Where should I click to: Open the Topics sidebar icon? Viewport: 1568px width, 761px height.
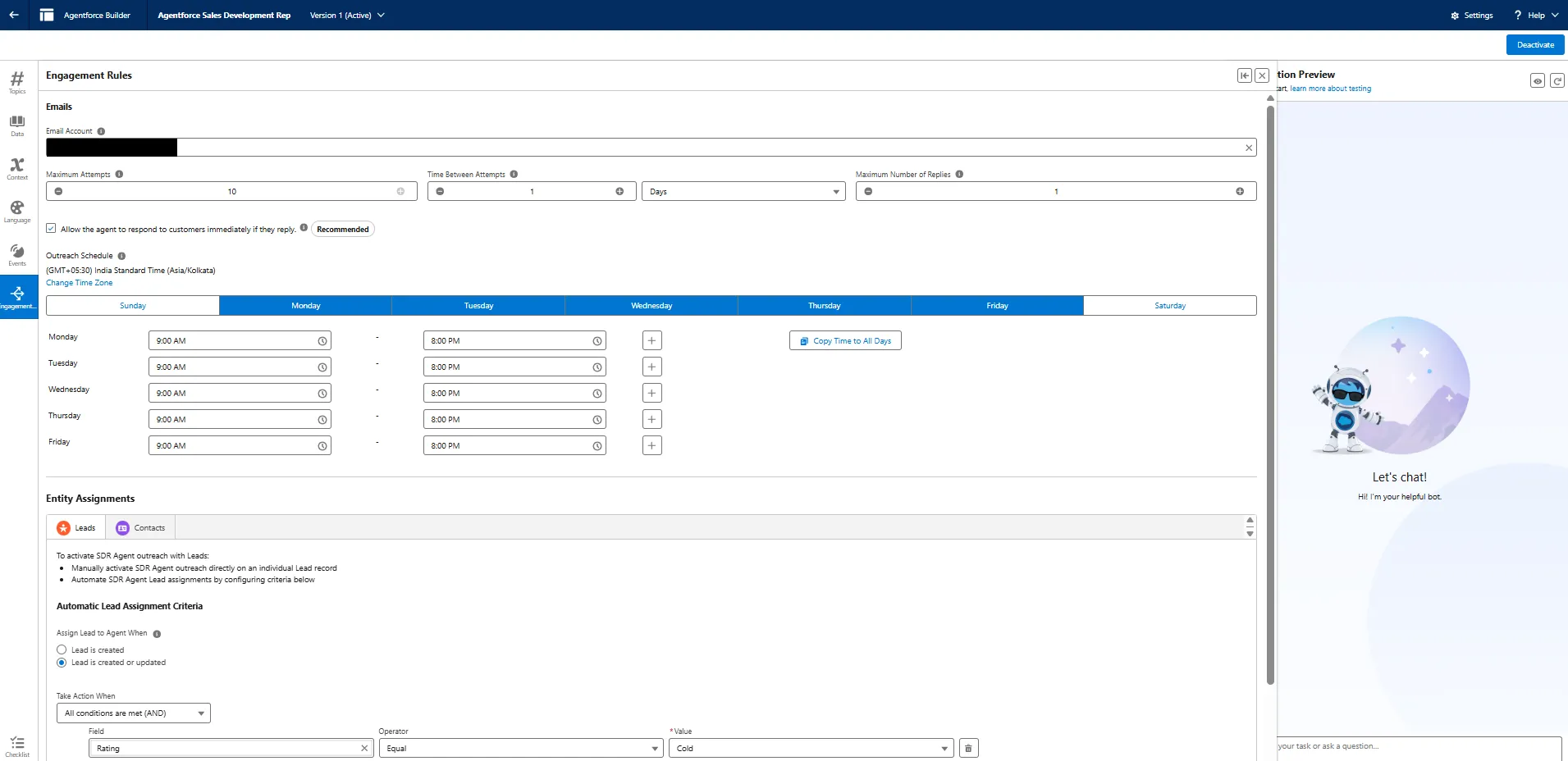pyautogui.click(x=17, y=81)
